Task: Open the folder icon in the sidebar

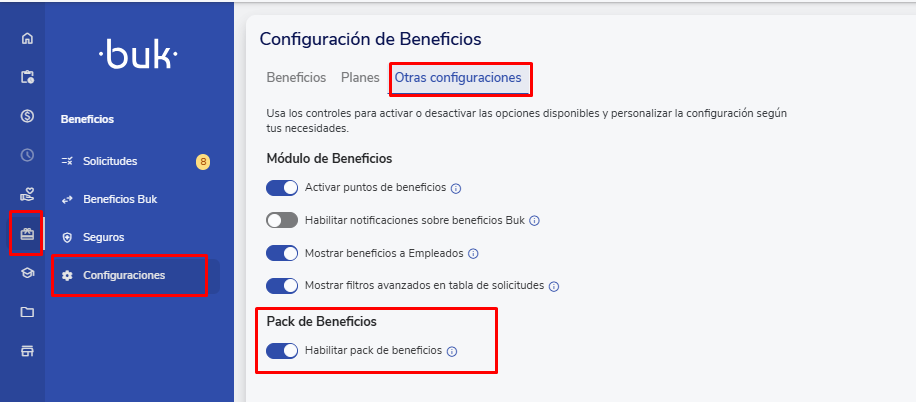Action: [x=27, y=312]
